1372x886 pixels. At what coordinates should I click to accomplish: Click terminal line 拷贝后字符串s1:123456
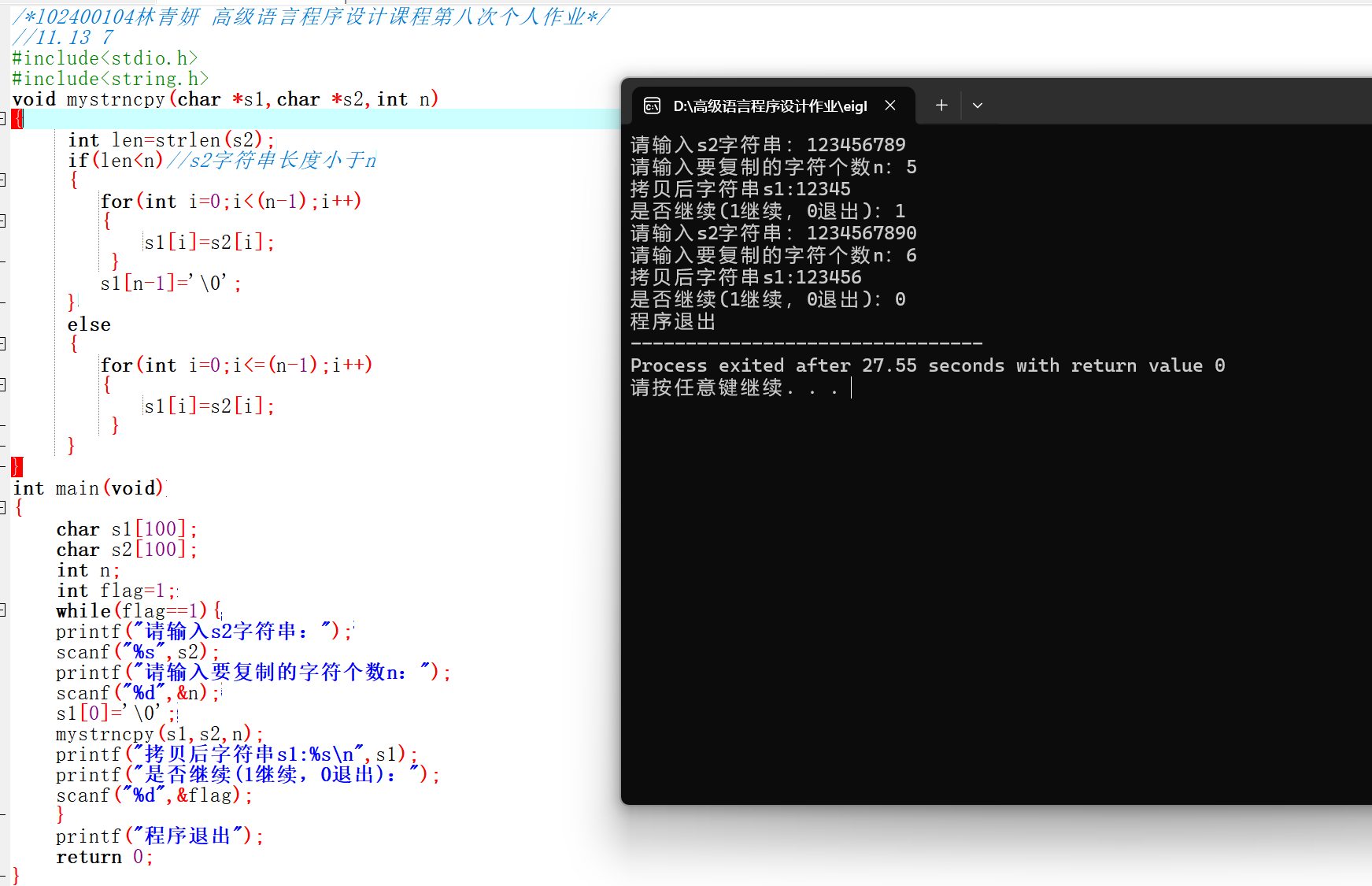pyautogui.click(x=746, y=277)
